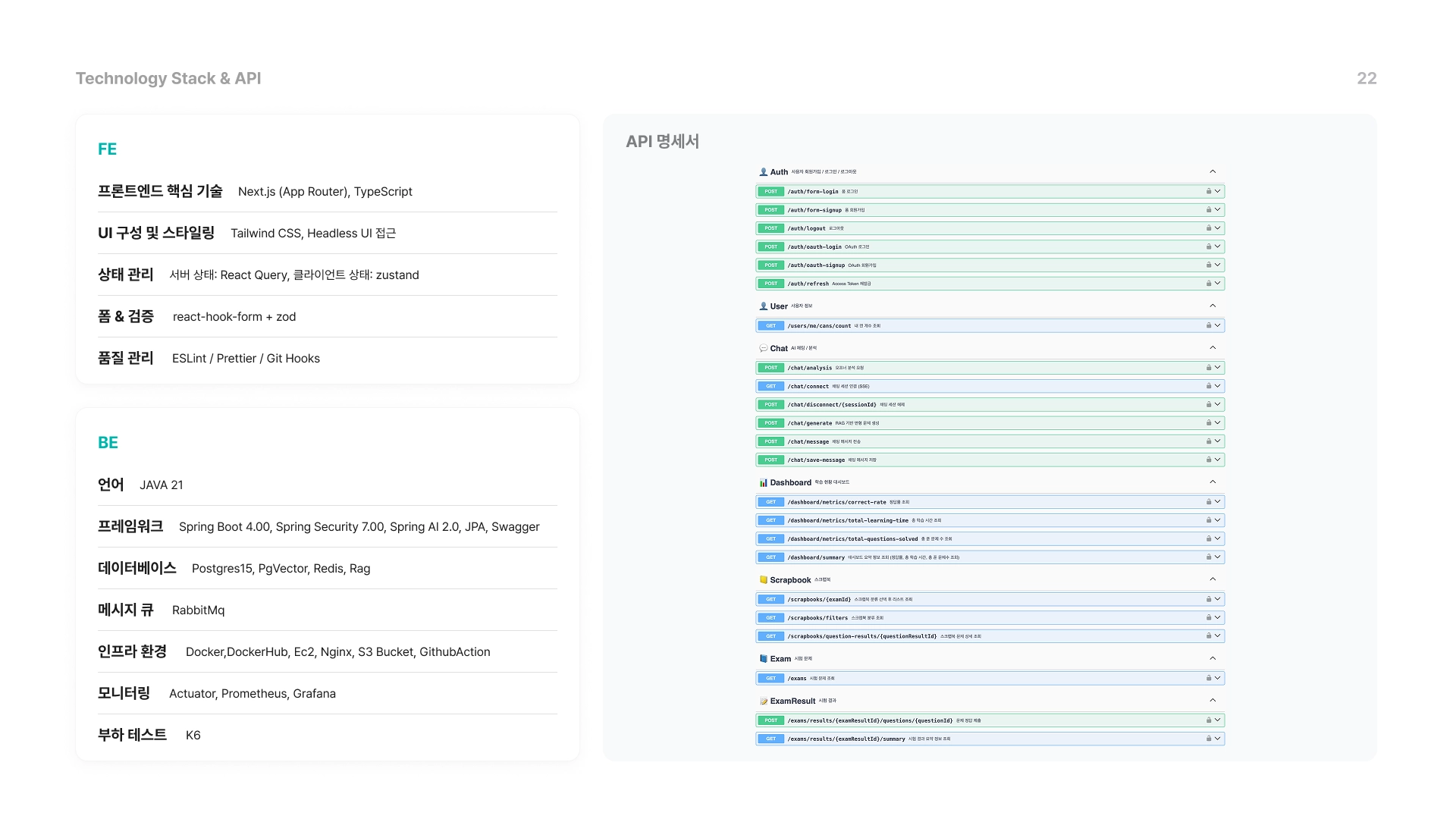Click lock icon on /auth/form-login row
The image size is (1456, 819).
tap(1209, 191)
